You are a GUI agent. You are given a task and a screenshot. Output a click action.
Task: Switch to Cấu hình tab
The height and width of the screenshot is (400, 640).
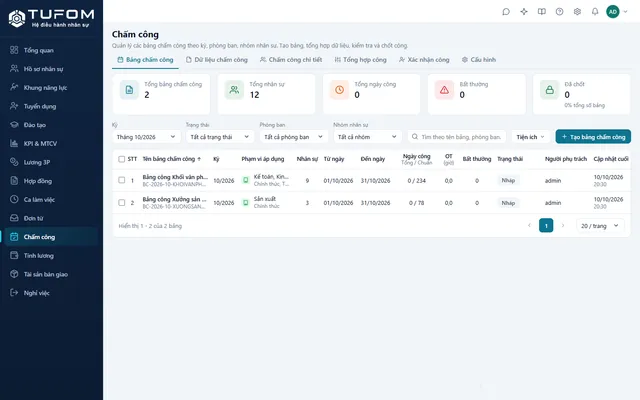(479, 60)
